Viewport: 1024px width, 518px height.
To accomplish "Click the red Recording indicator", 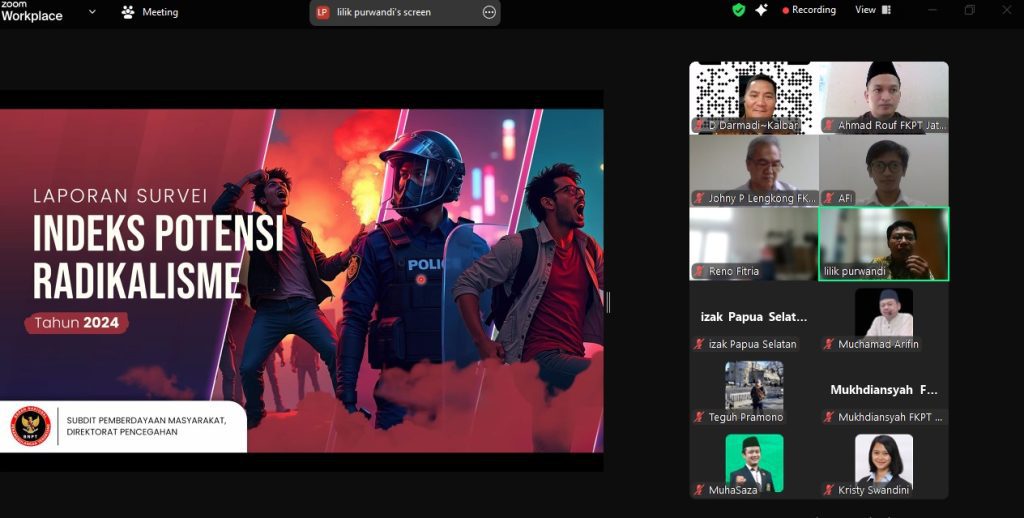I will 809,10.
